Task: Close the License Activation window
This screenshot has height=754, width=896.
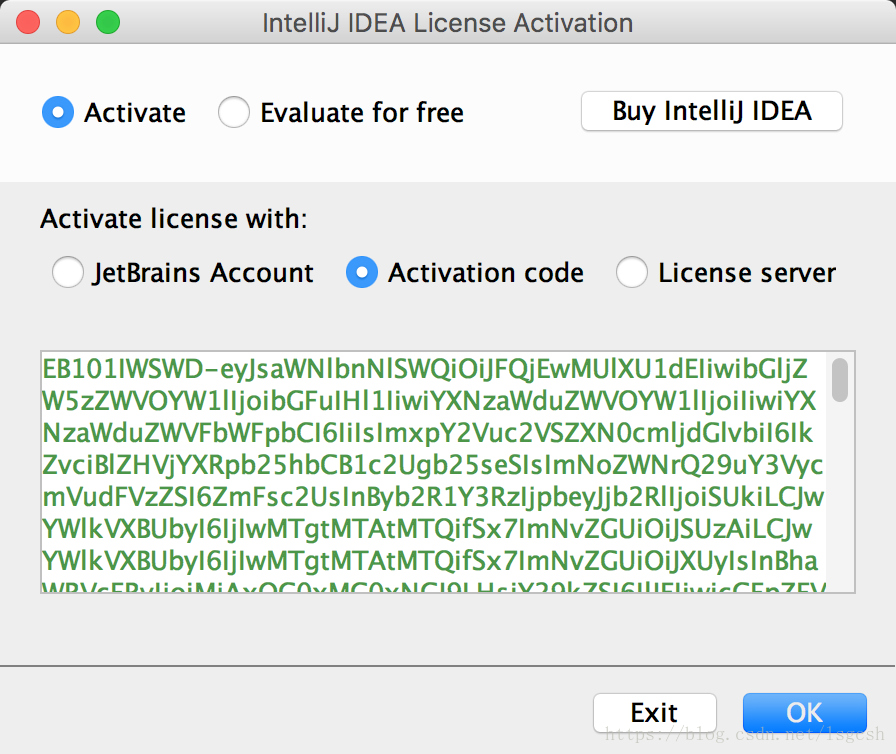Action: [x=27, y=23]
